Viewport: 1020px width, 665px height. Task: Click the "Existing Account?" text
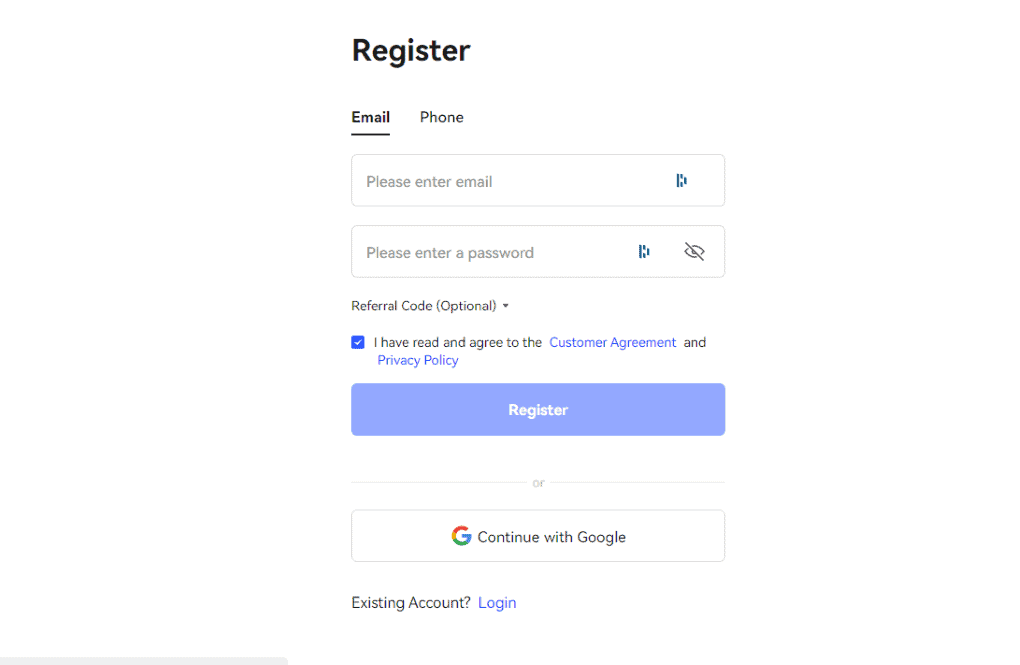(x=411, y=603)
